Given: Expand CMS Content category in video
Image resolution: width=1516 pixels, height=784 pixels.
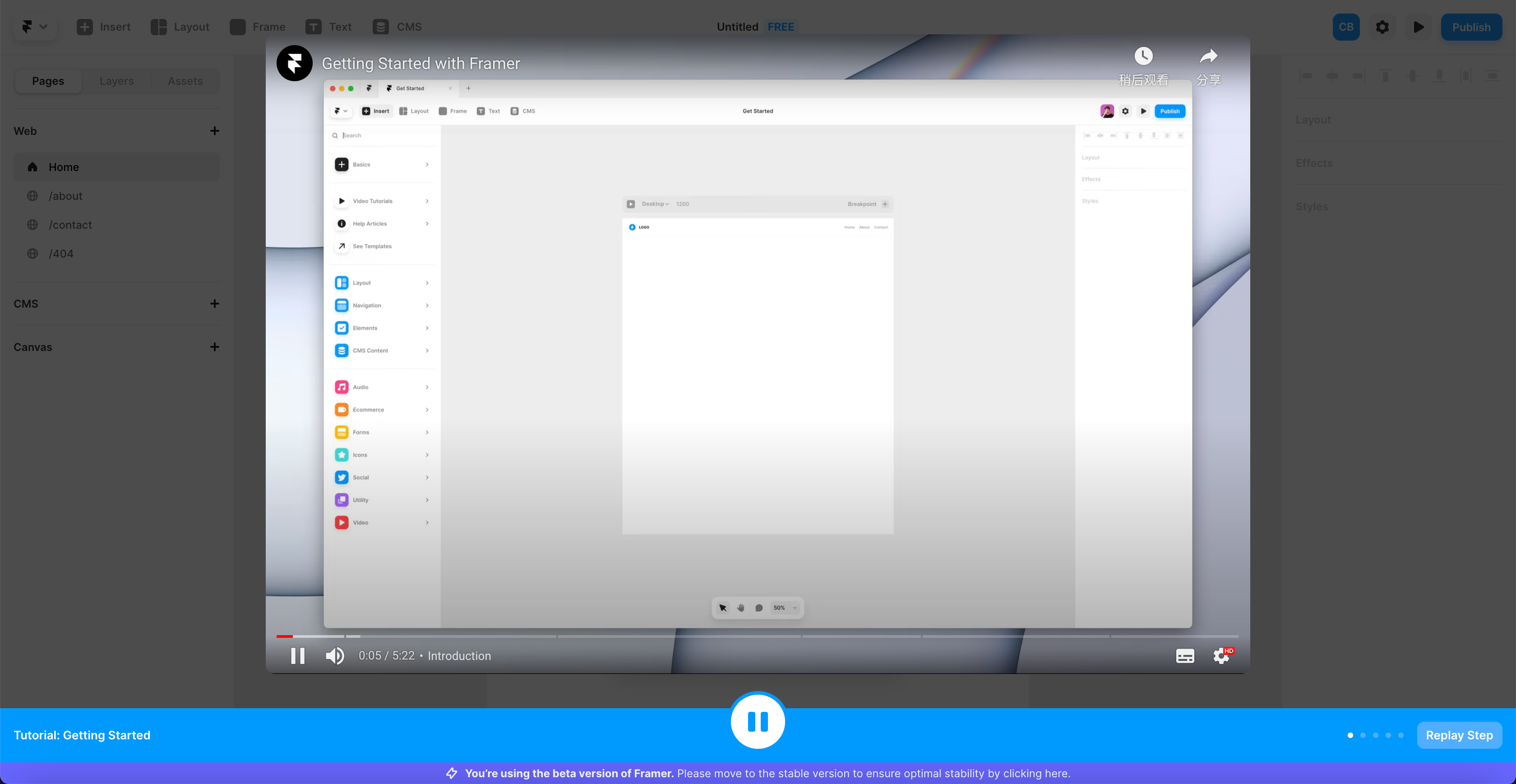Looking at the screenshot, I should (381, 351).
